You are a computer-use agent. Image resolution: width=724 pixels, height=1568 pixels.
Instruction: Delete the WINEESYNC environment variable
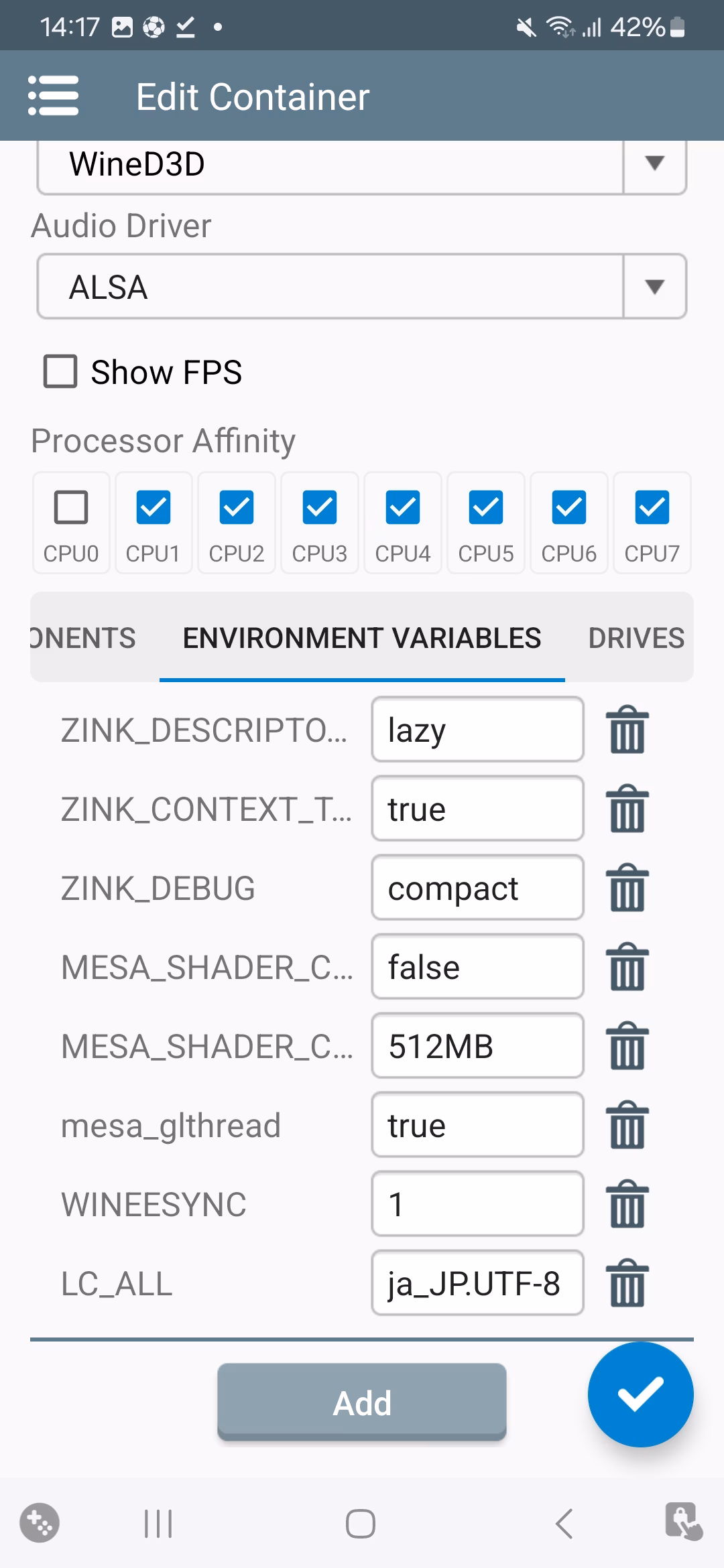tap(627, 1204)
